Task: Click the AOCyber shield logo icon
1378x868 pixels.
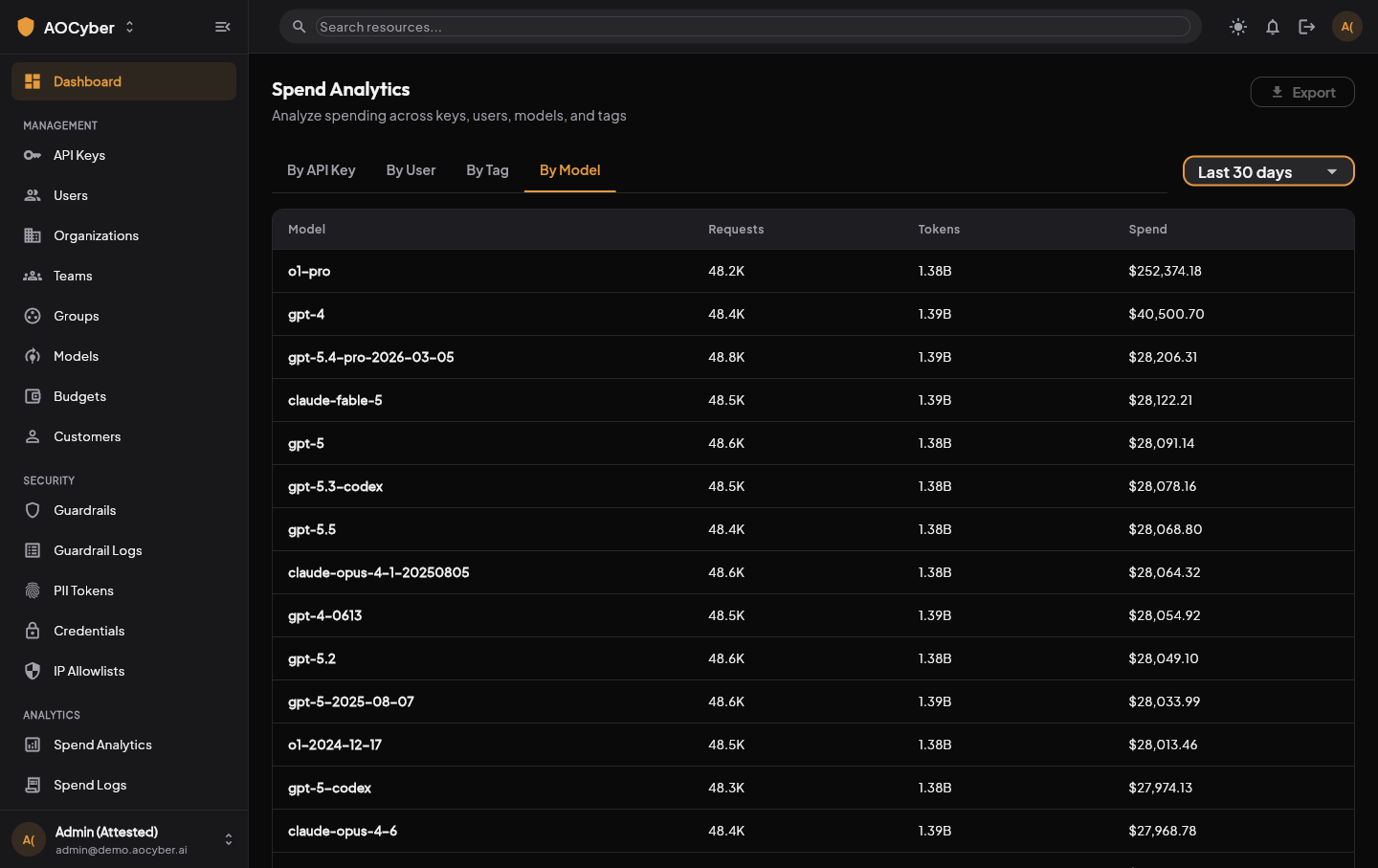Action: pyautogui.click(x=26, y=27)
